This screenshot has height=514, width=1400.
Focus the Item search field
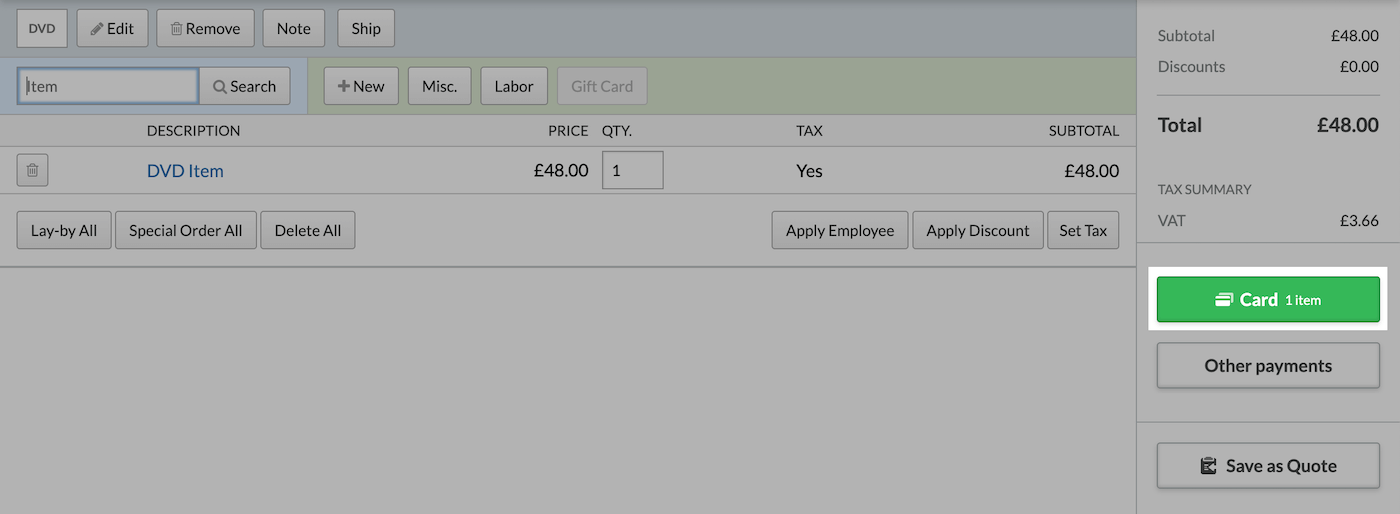[108, 86]
